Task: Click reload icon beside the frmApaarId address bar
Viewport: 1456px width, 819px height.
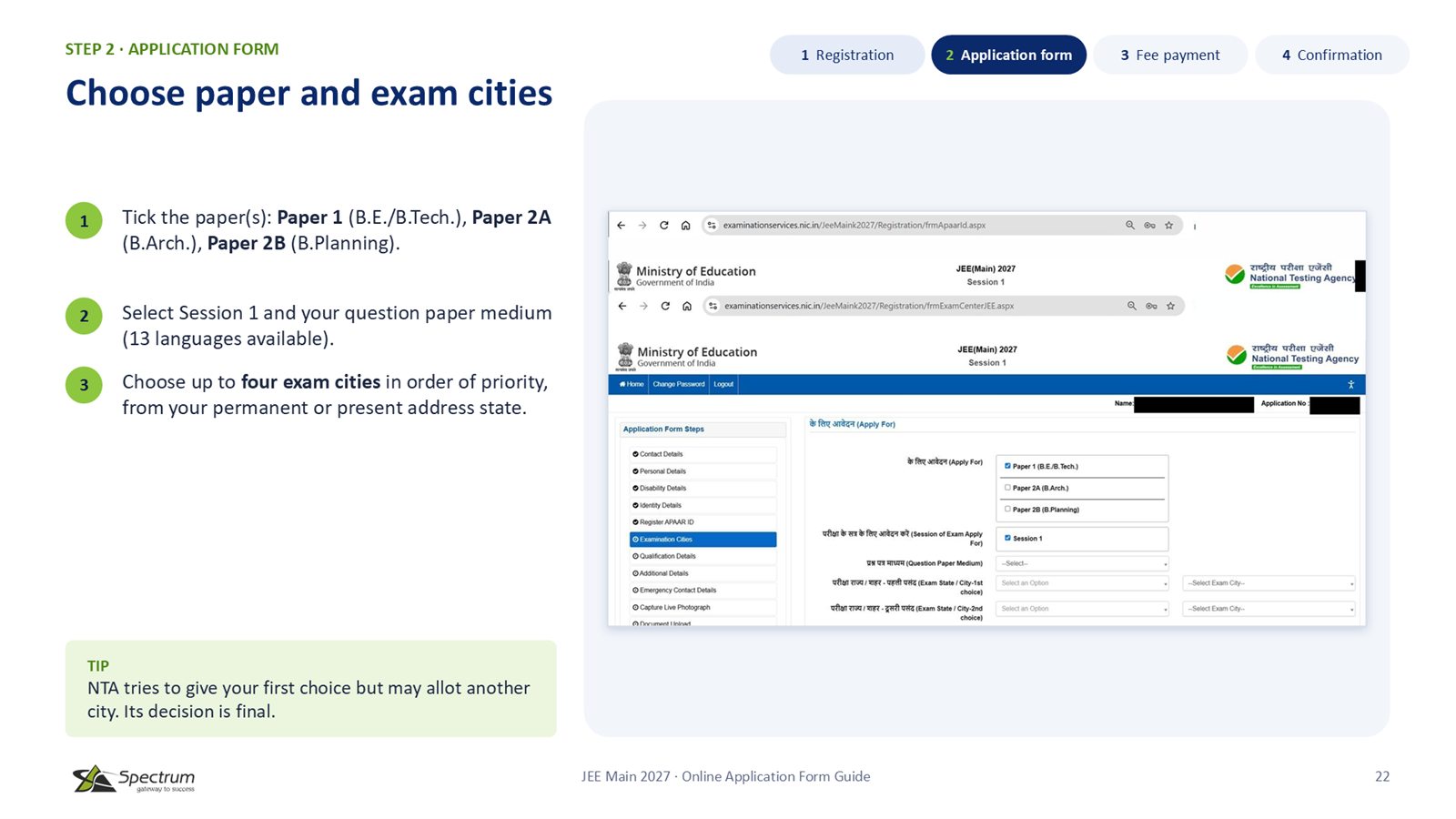Action: coord(664,226)
